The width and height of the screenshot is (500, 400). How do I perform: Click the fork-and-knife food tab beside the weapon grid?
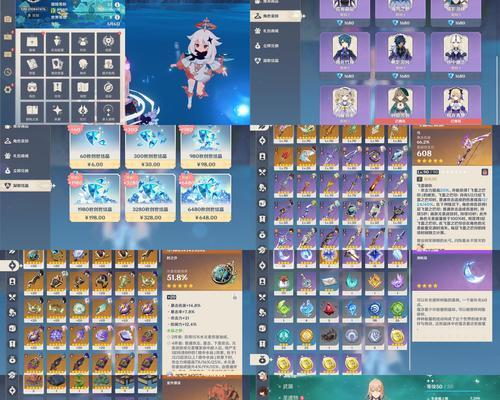[x=262, y=172]
